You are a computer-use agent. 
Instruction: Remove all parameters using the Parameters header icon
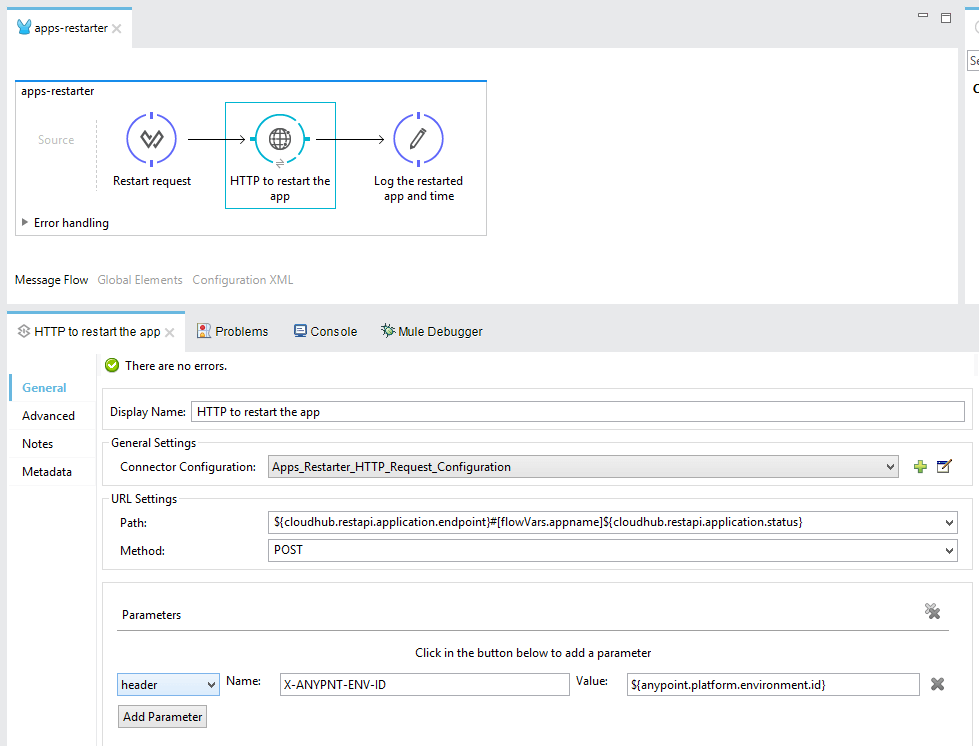click(932, 611)
